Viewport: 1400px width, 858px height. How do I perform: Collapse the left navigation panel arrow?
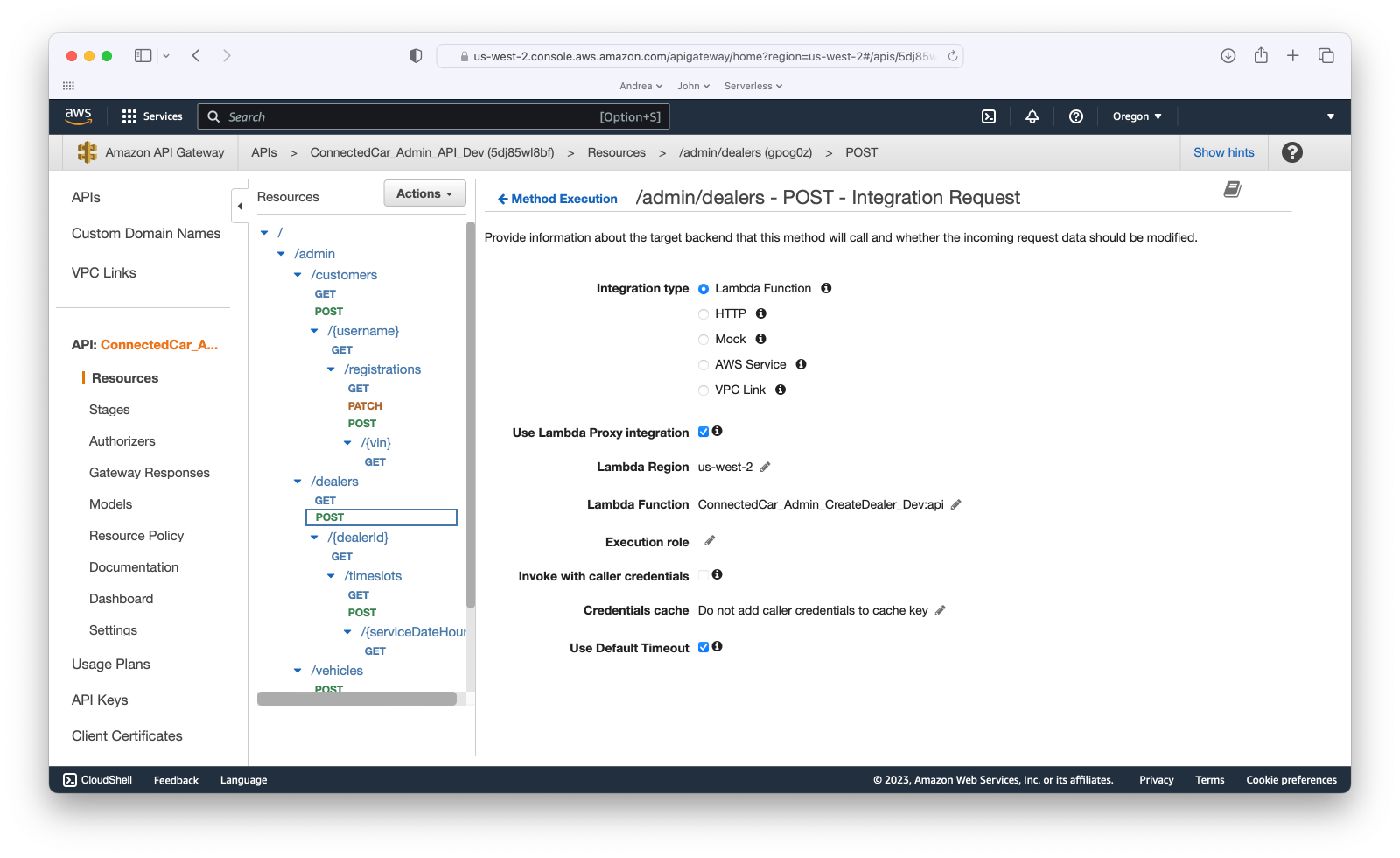(240, 207)
